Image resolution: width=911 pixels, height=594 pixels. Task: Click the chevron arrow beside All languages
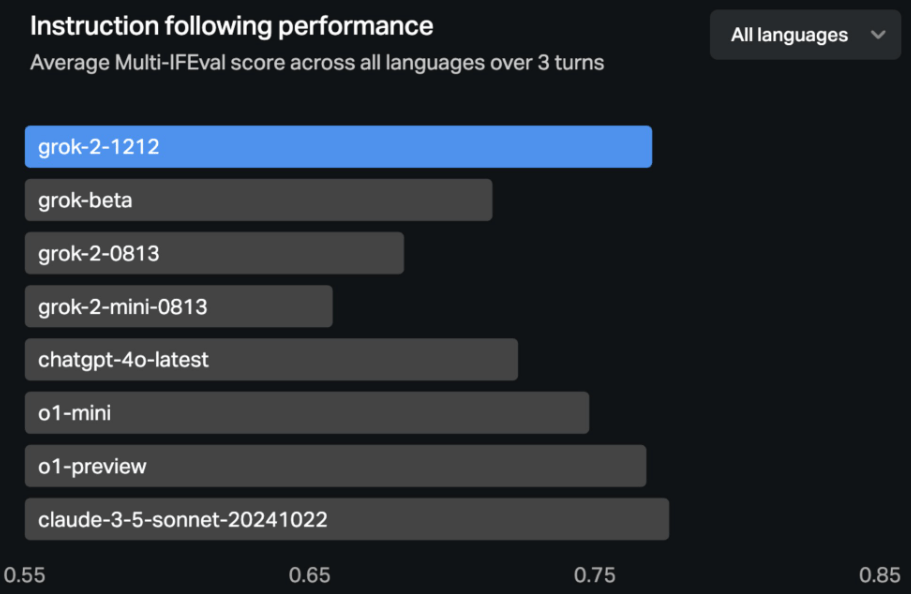878,35
